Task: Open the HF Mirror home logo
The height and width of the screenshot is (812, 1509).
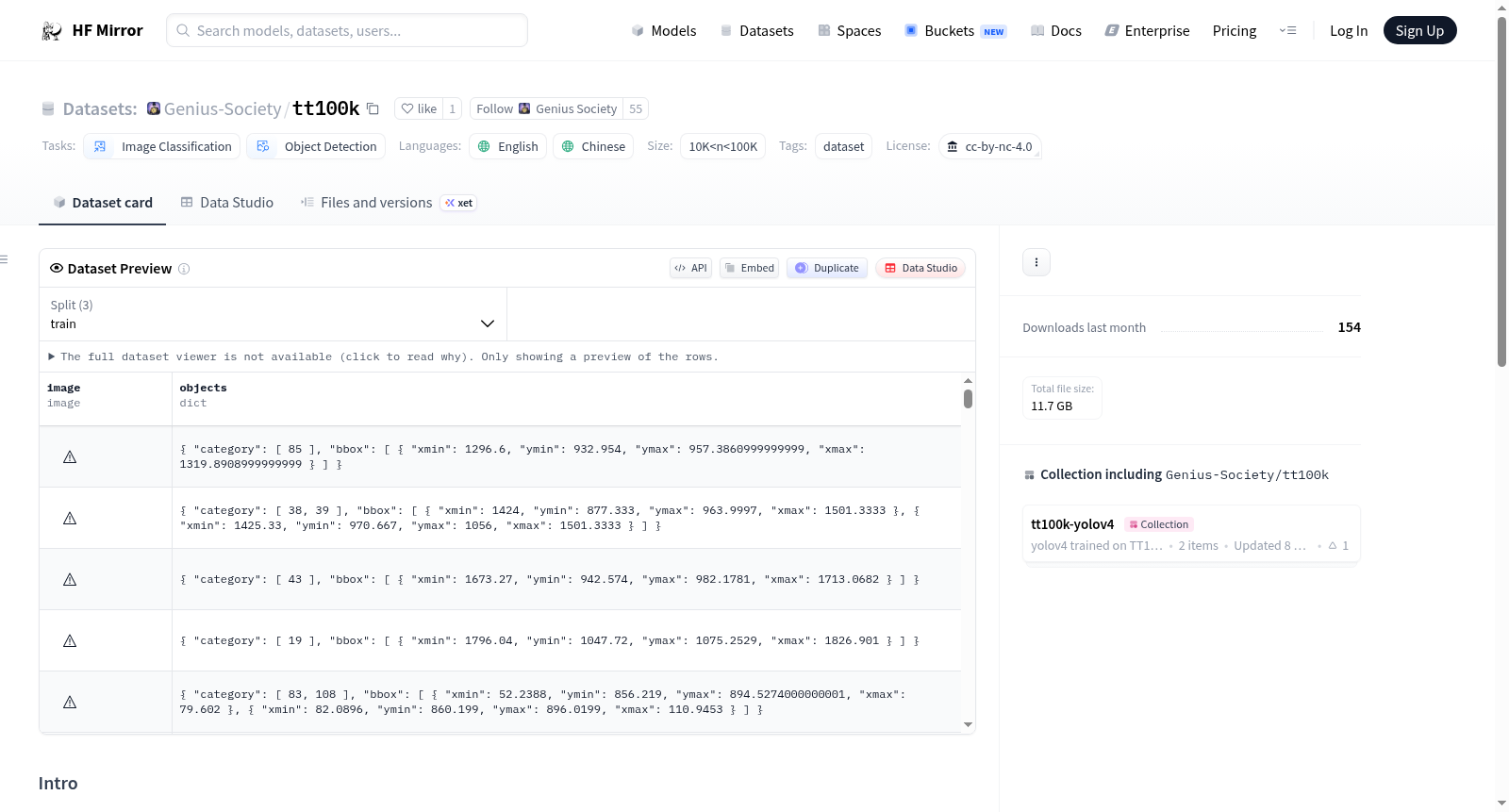Action: tap(92, 30)
